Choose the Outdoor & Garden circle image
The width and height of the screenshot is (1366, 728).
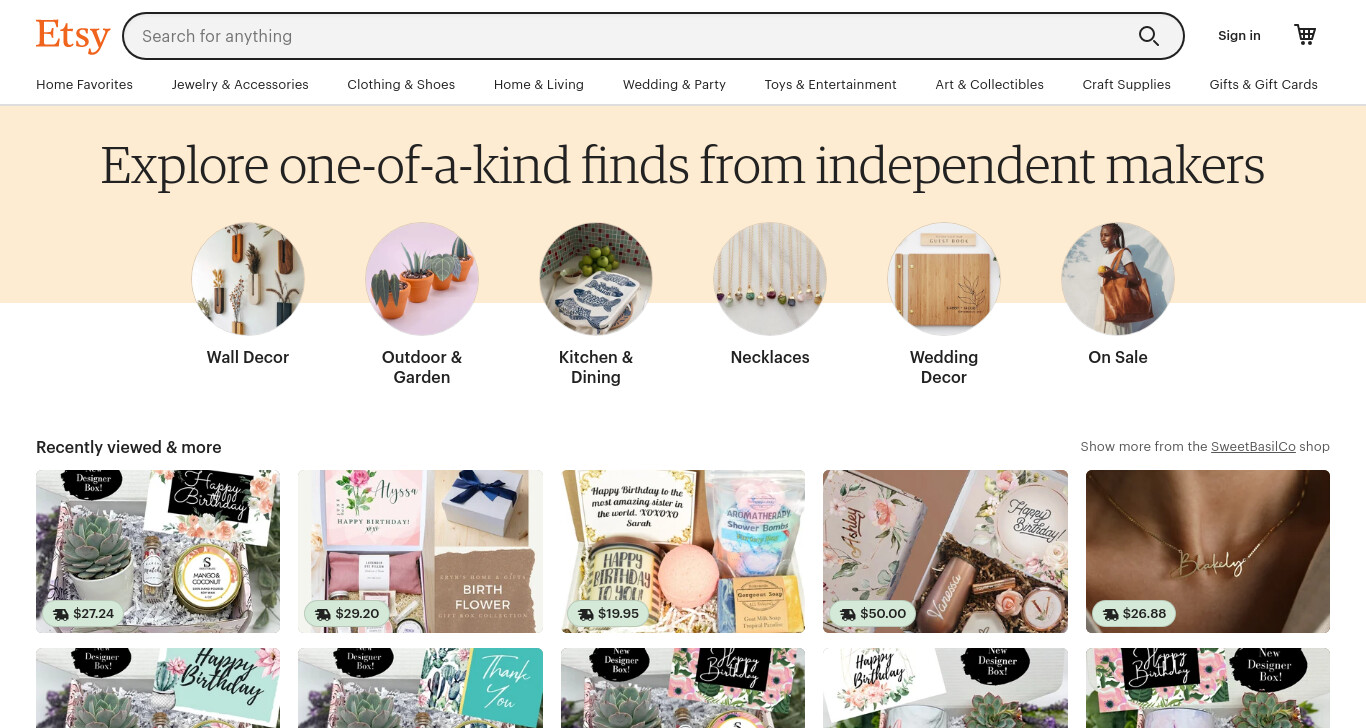coord(422,279)
